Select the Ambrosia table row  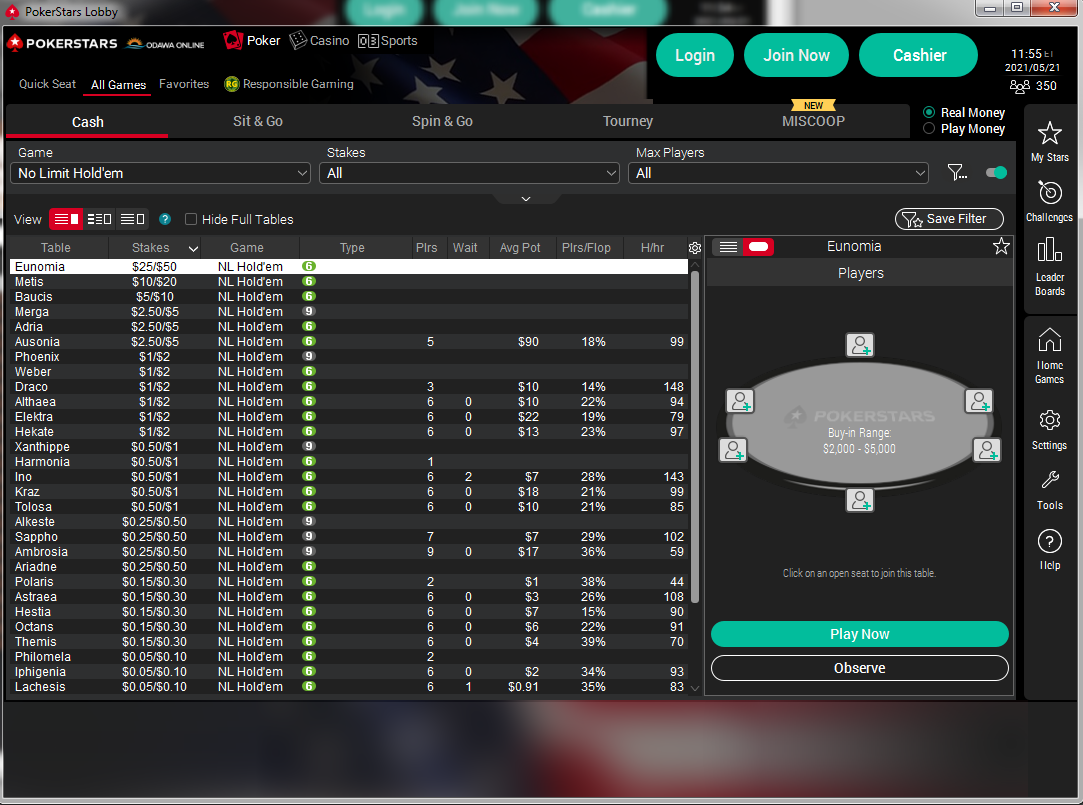[x=349, y=552]
